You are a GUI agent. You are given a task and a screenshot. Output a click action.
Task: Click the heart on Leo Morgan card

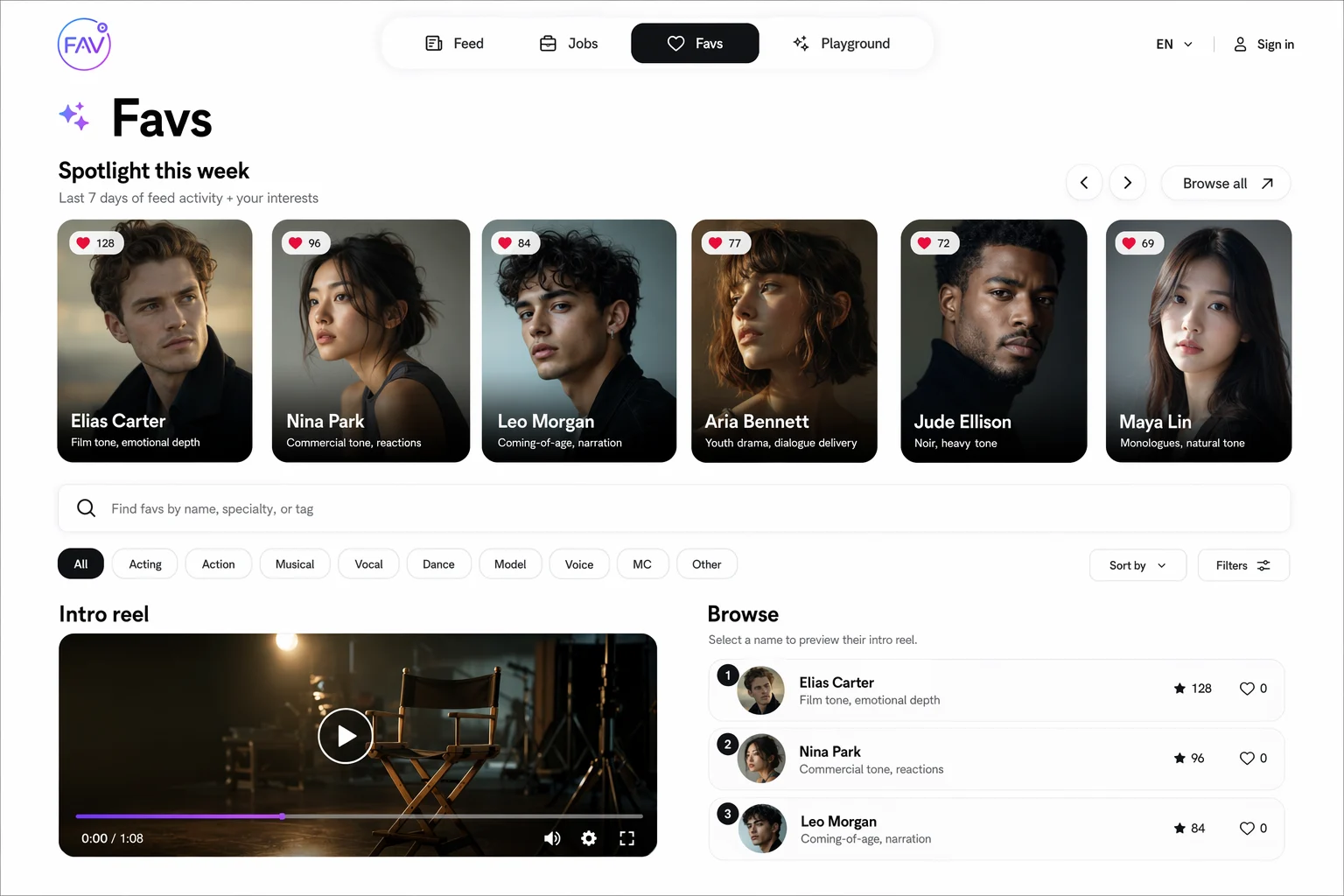(x=505, y=243)
